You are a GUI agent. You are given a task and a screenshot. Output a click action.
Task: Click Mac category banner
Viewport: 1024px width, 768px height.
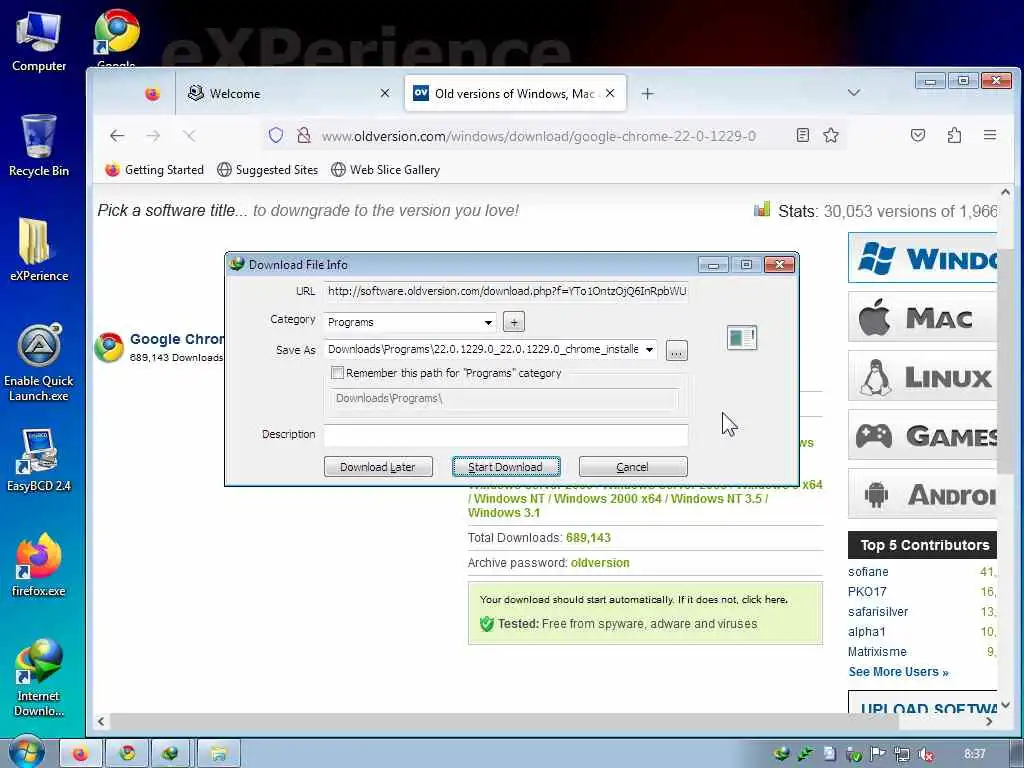tap(922, 317)
